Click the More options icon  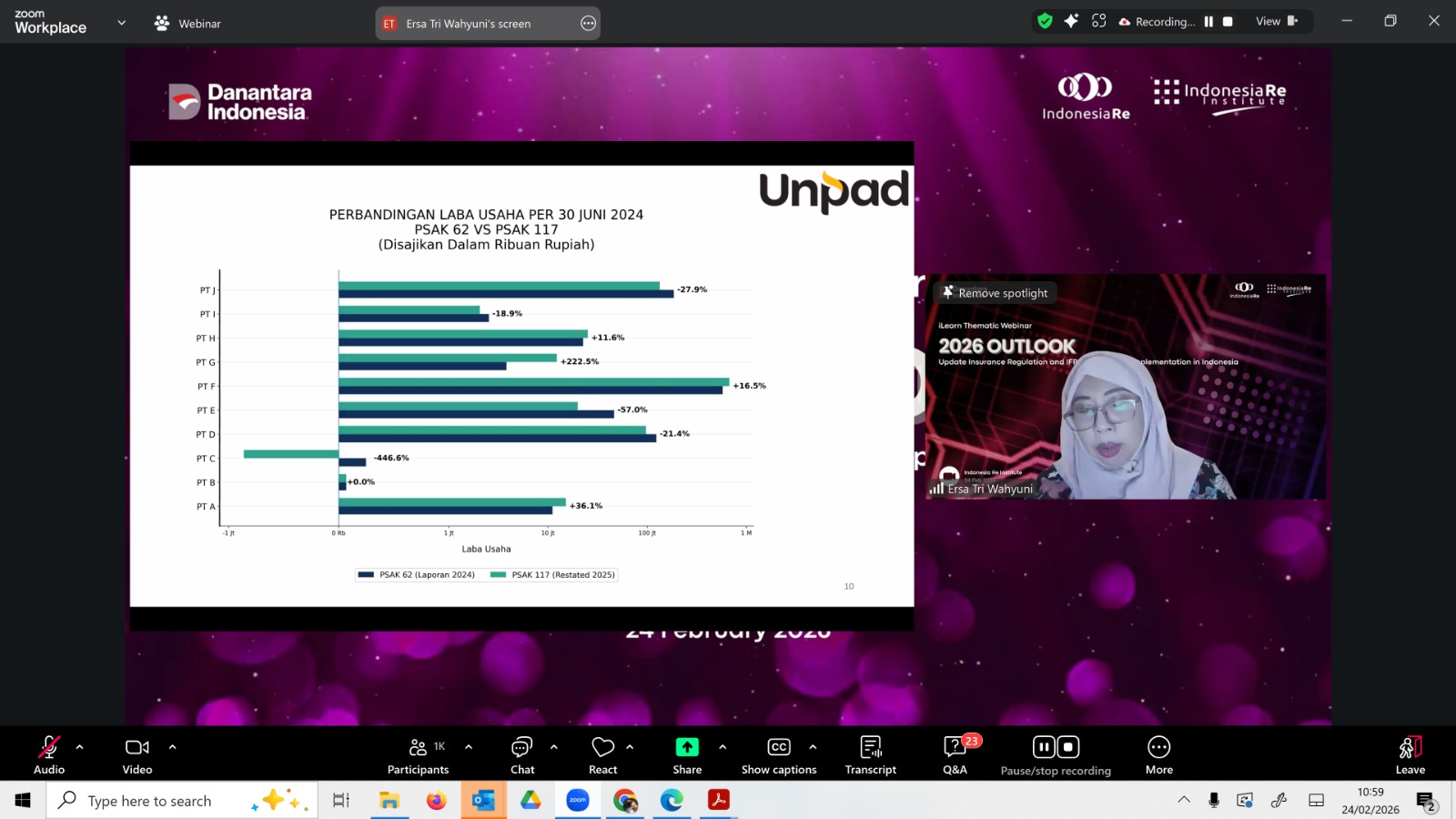tap(1158, 747)
